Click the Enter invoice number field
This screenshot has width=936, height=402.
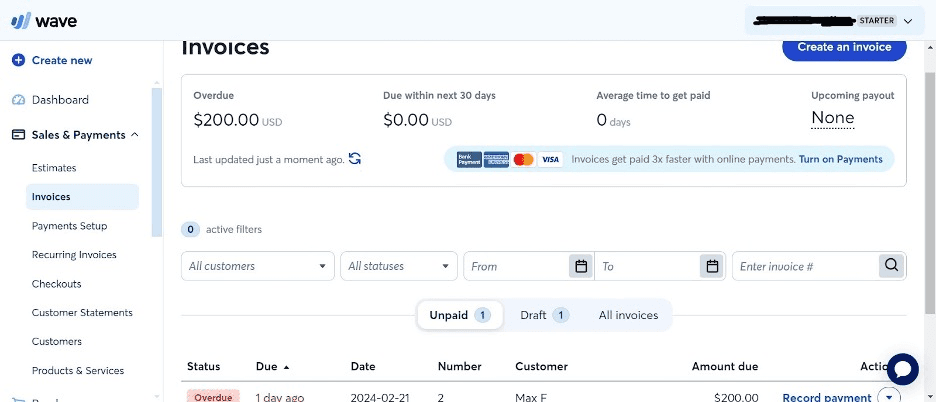[804, 266]
